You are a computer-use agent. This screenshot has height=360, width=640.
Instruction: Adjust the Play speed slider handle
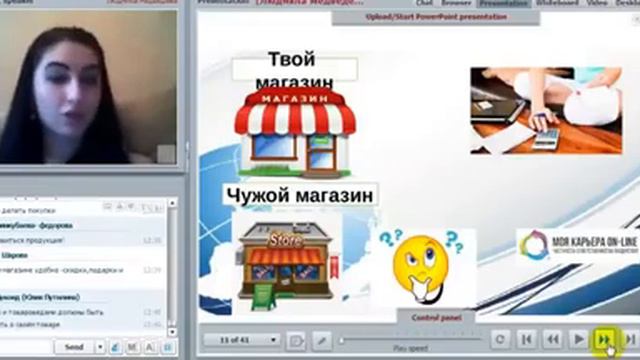342,340
